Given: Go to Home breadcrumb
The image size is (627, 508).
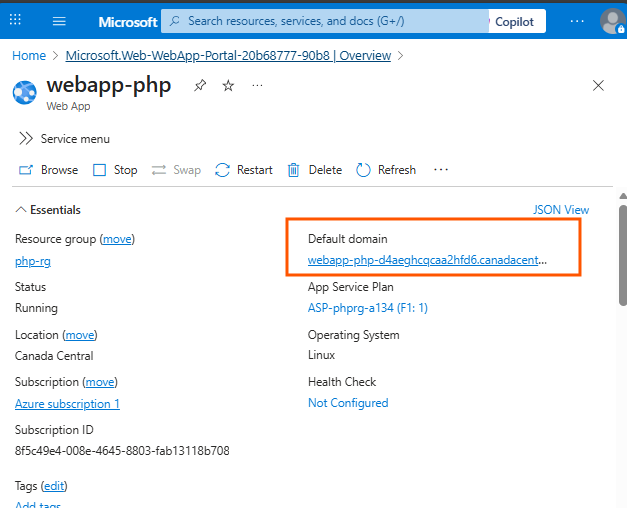Looking at the screenshot, I should pos(29,56).
